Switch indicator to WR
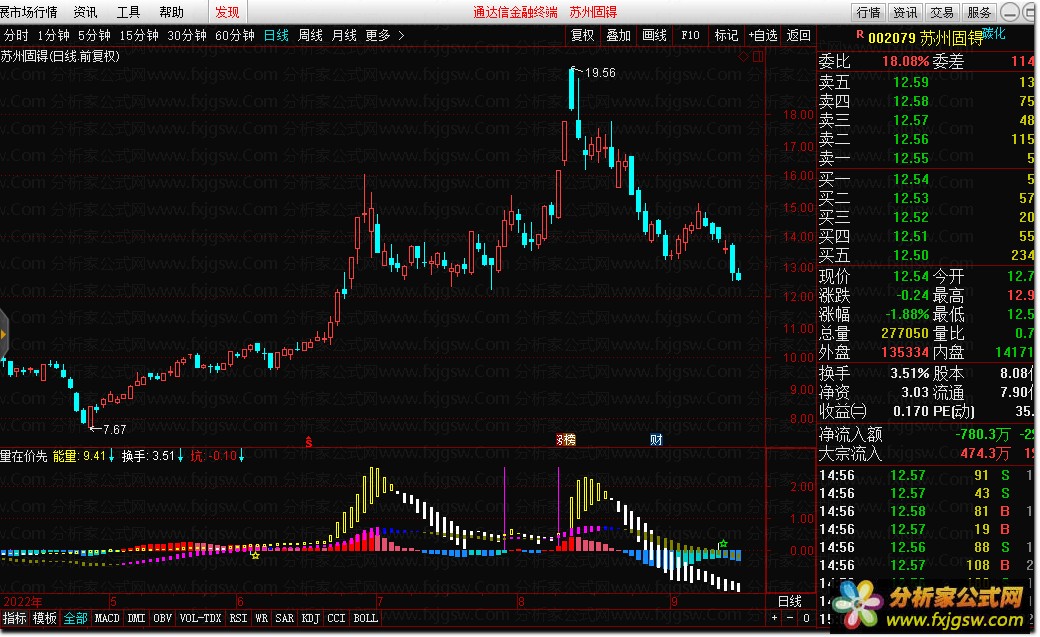 point(261,618)
